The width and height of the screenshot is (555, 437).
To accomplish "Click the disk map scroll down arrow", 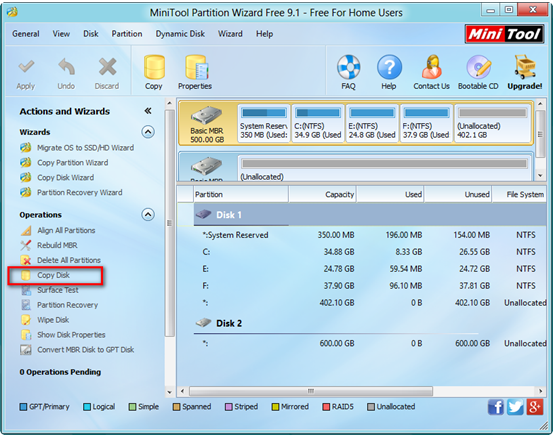I will coord(540,176).
